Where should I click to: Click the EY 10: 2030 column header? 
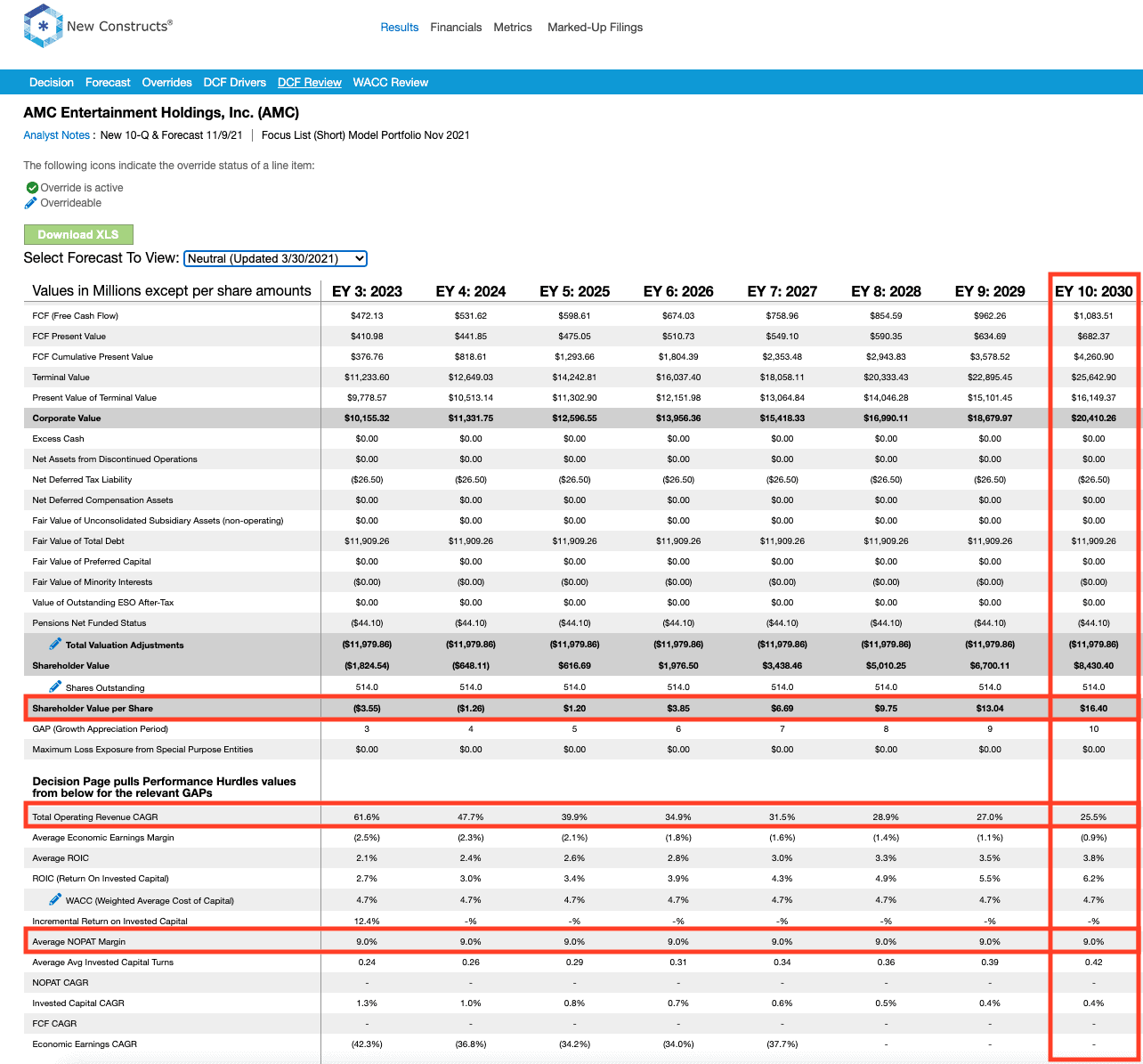tap(1094, 291)
